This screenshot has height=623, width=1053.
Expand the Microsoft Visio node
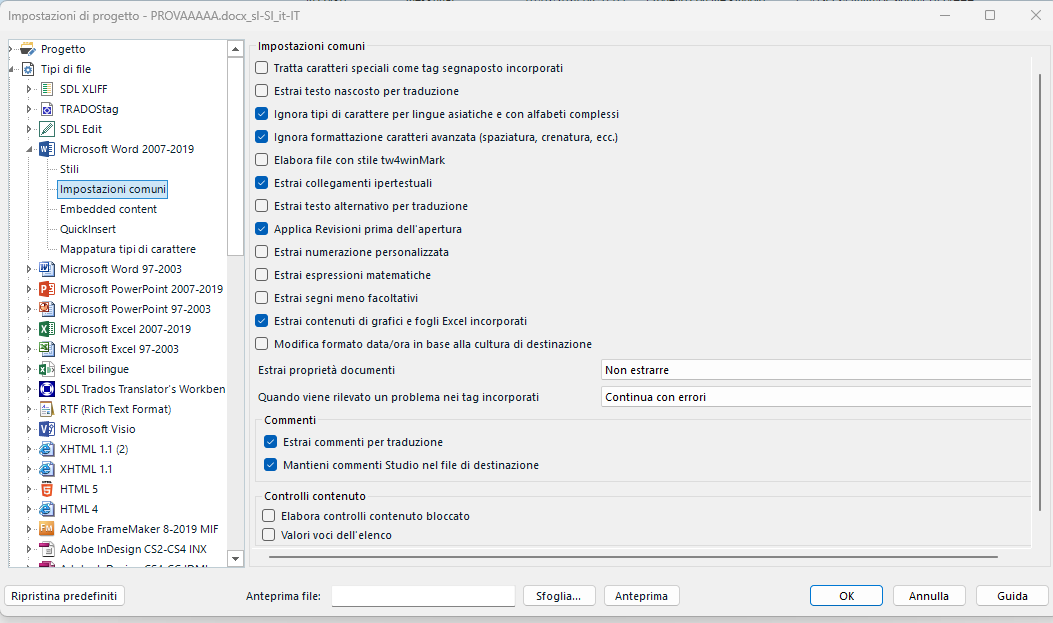click(x=29, y=429)
